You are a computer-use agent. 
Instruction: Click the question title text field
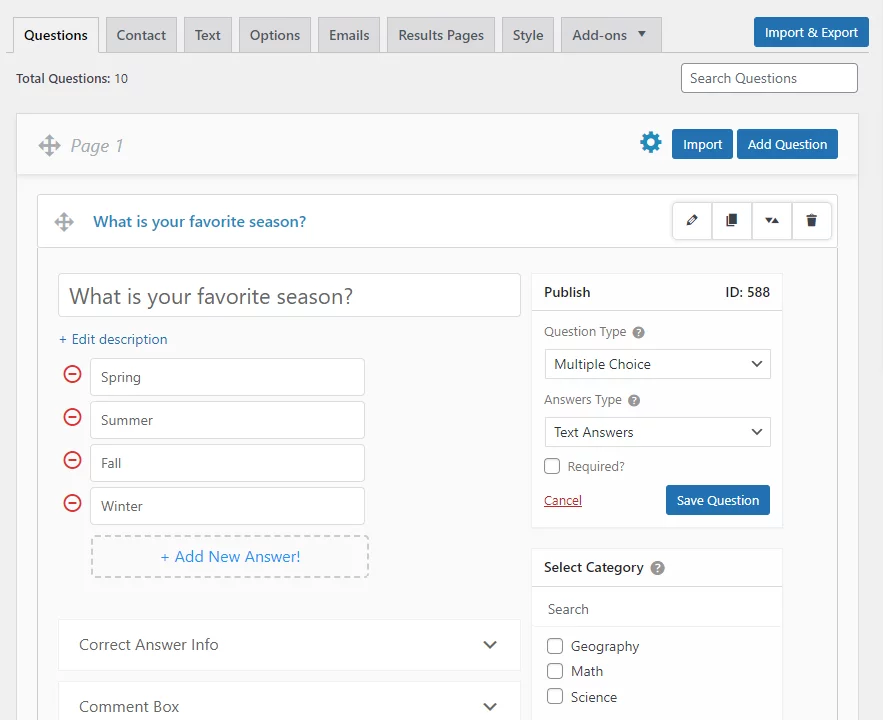[289, 296]
